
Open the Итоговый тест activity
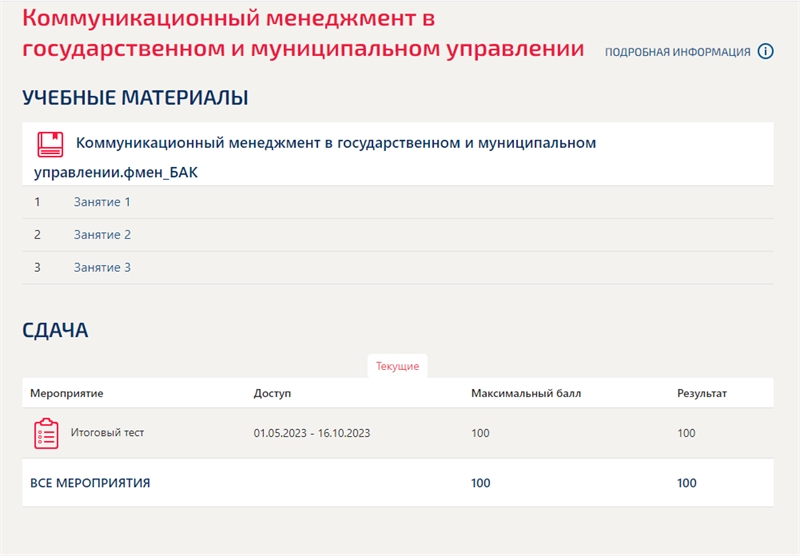pos(107,433)
